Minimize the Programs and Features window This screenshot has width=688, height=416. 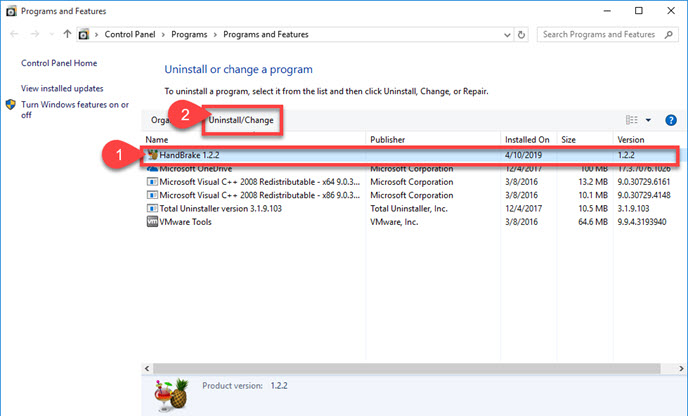pyautogui.click(x=607, y=11)
